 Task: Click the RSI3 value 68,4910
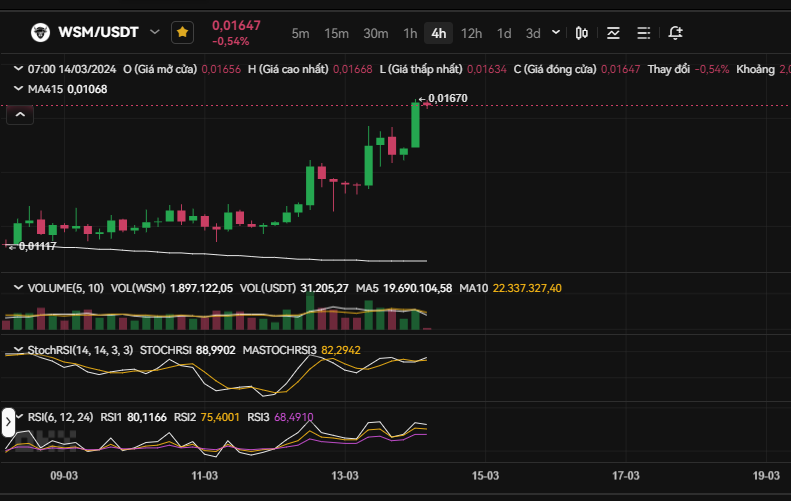(294, 417)
